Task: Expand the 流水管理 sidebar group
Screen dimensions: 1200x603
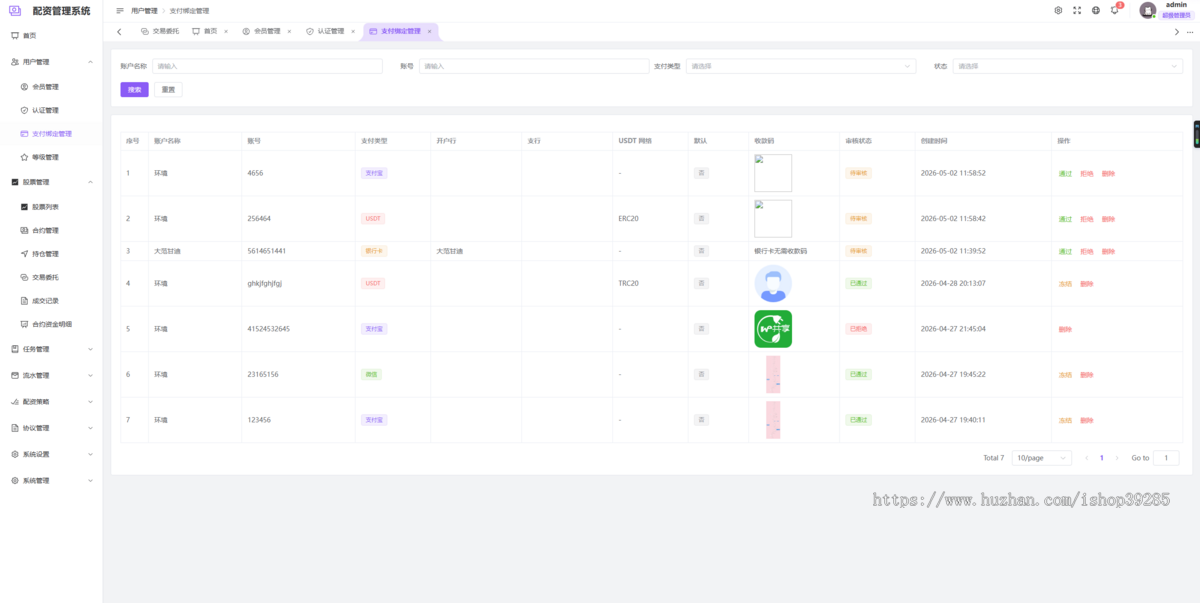Action: pyautogui.click(x=51, y=375)
